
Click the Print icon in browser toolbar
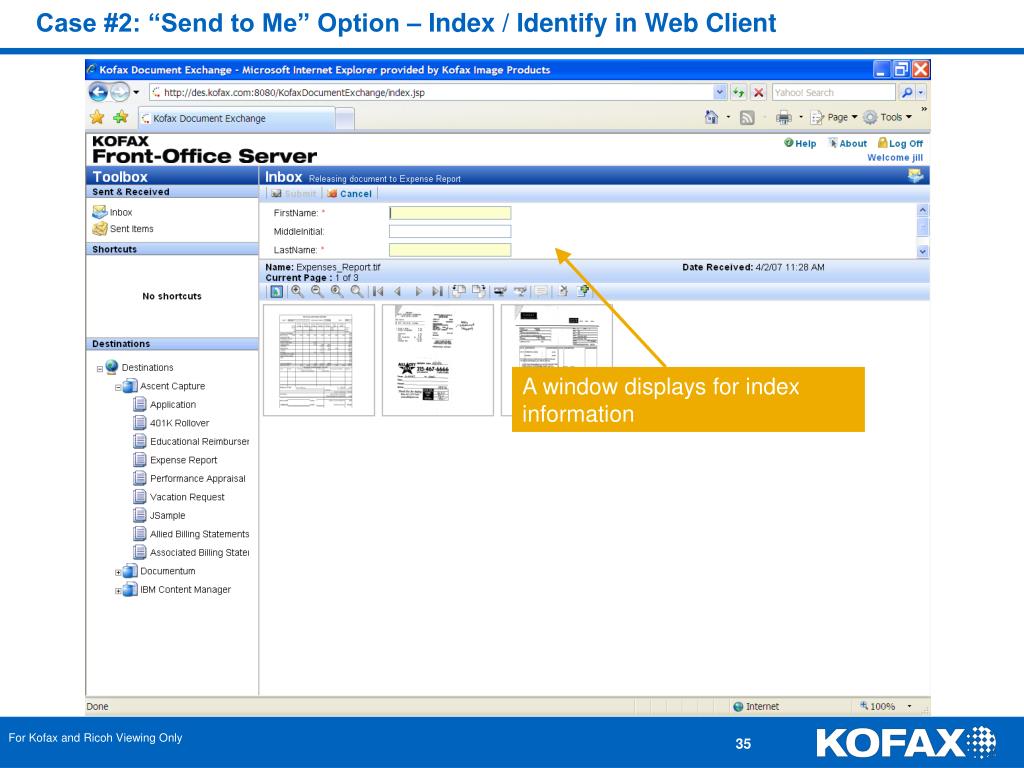click(x=783, y=118)
